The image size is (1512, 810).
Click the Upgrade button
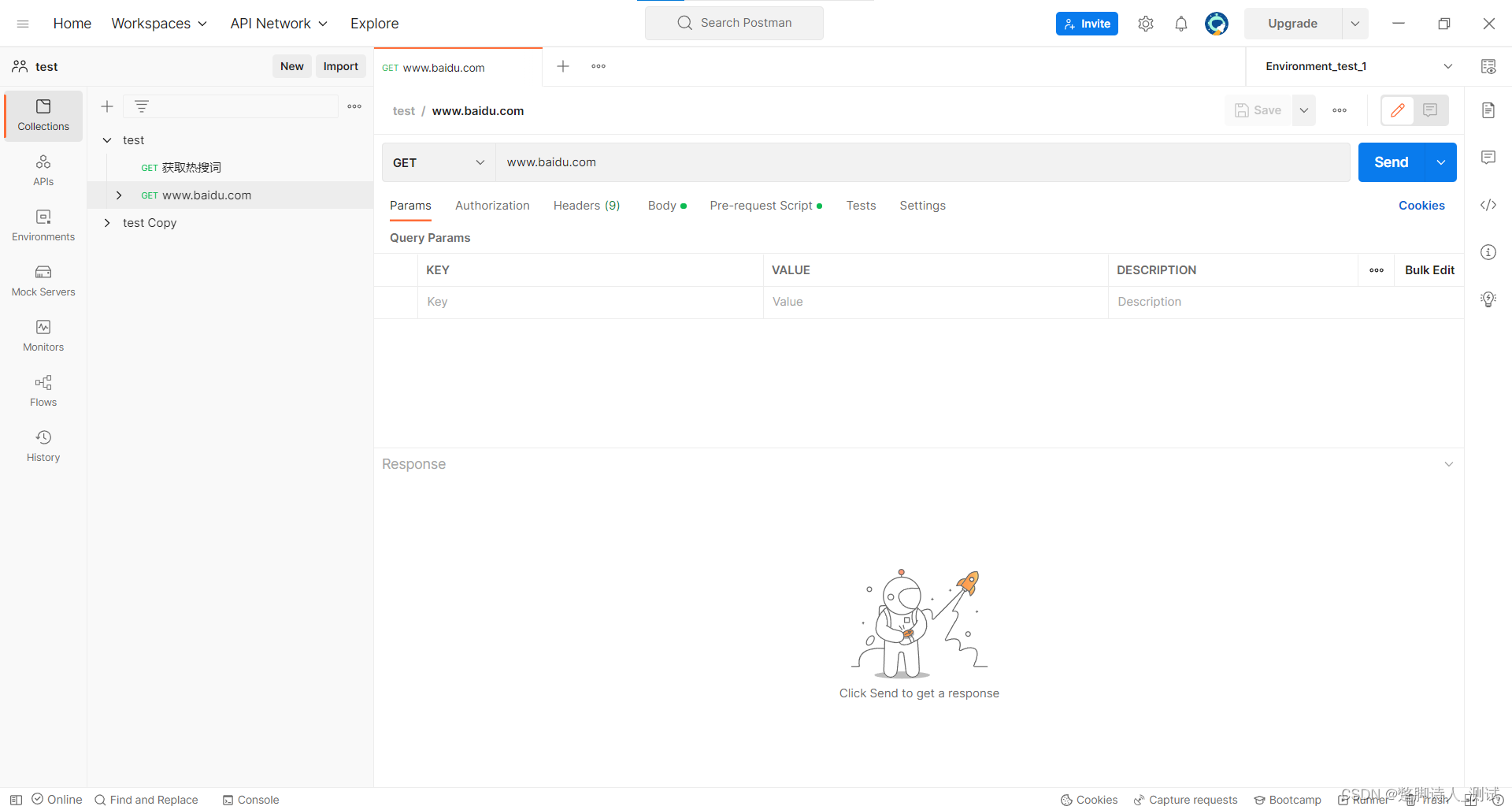pos(1292,24)
